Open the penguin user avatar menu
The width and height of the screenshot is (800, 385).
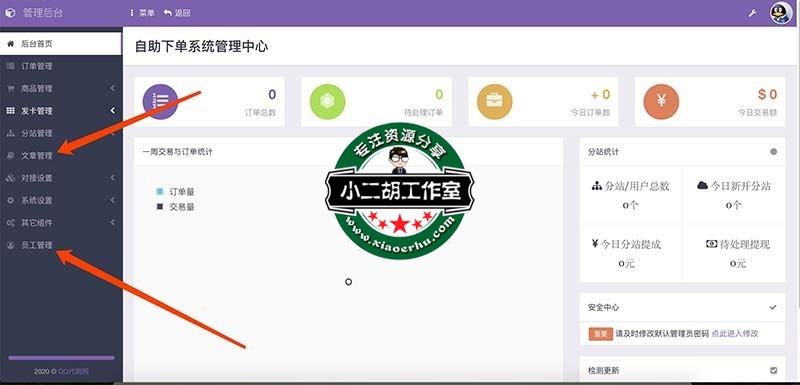(781, 13)
